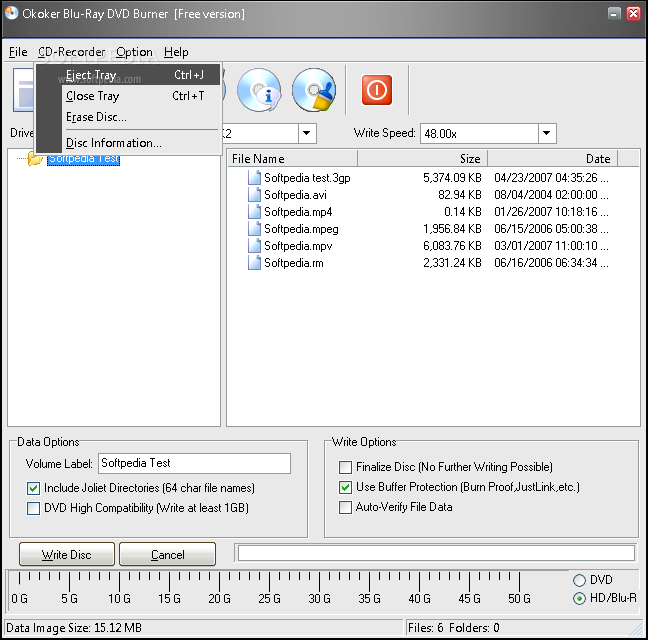The width and height of the screenshot is (648, 640).
Task: Open the Option menu
Action: click(x=134, y=52)
